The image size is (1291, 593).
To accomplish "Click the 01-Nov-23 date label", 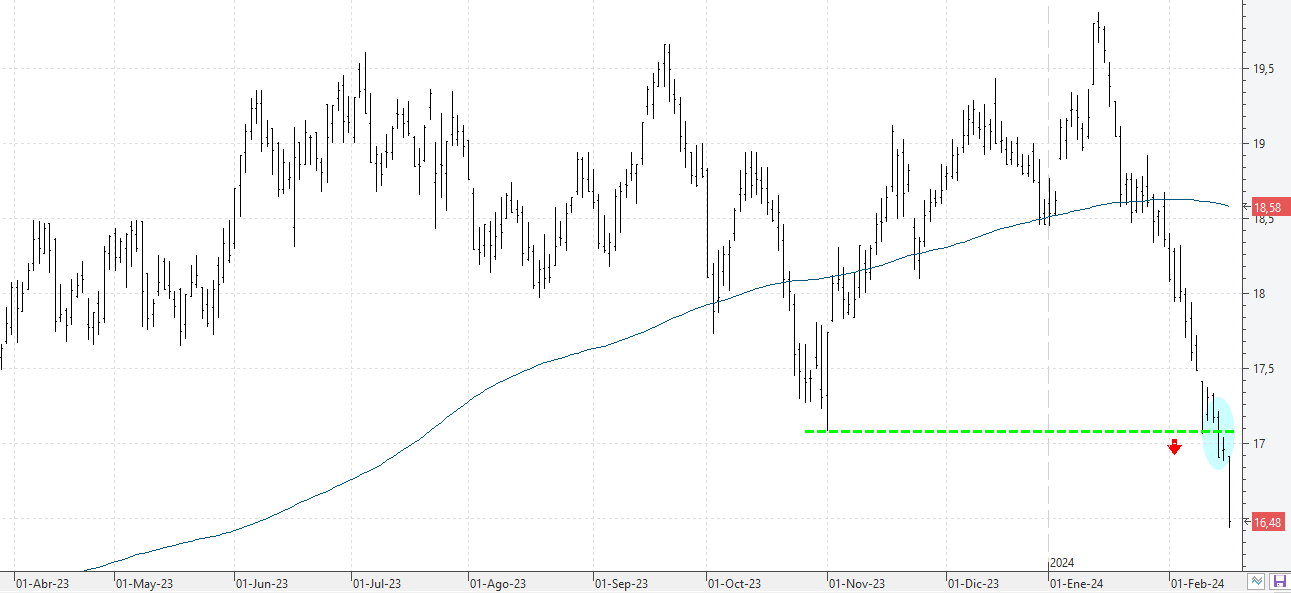I will [x=858, y=583].
